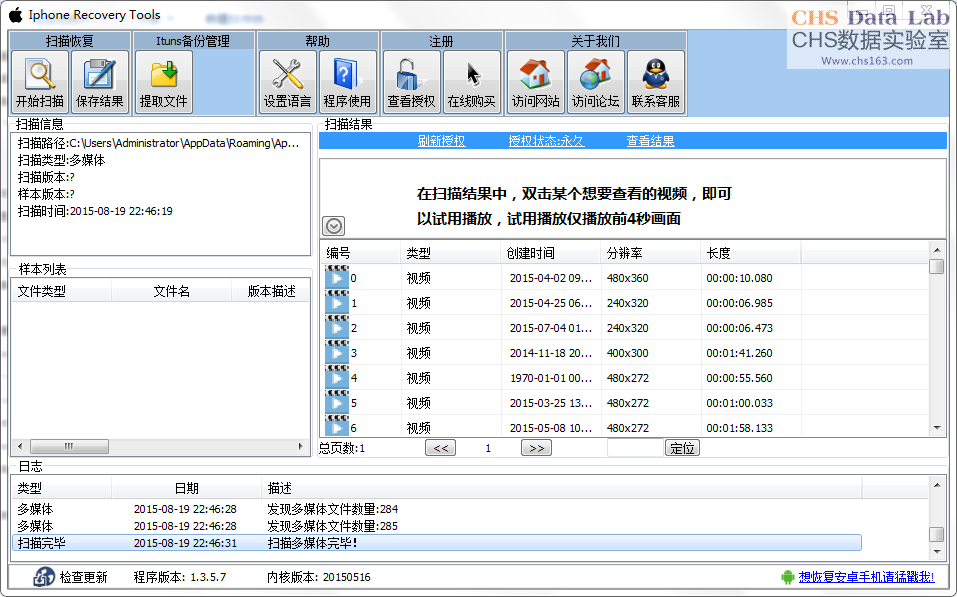Select the video icon for row 2

tap(336, 327)
